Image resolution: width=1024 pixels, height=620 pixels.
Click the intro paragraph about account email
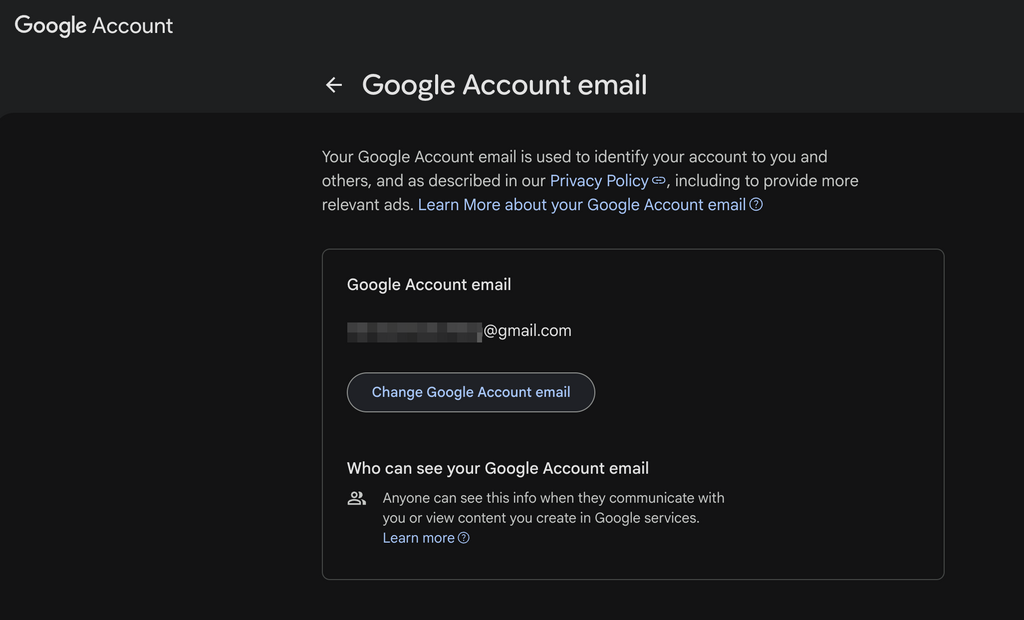point(590,180)
